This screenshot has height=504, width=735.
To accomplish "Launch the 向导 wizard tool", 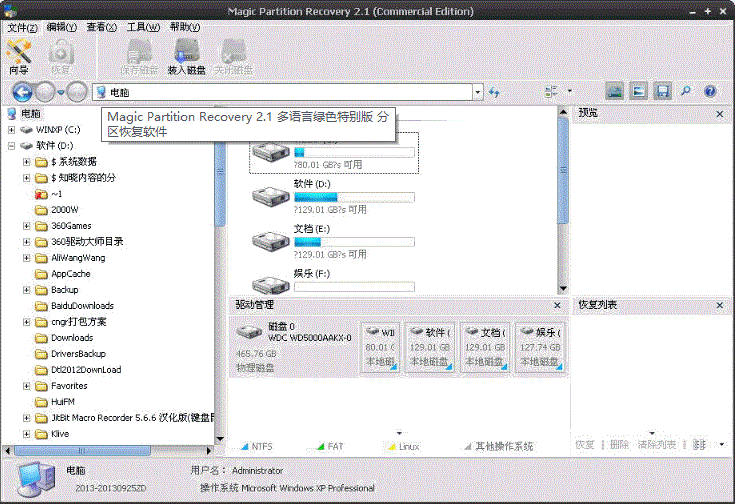I will (19, 57).
